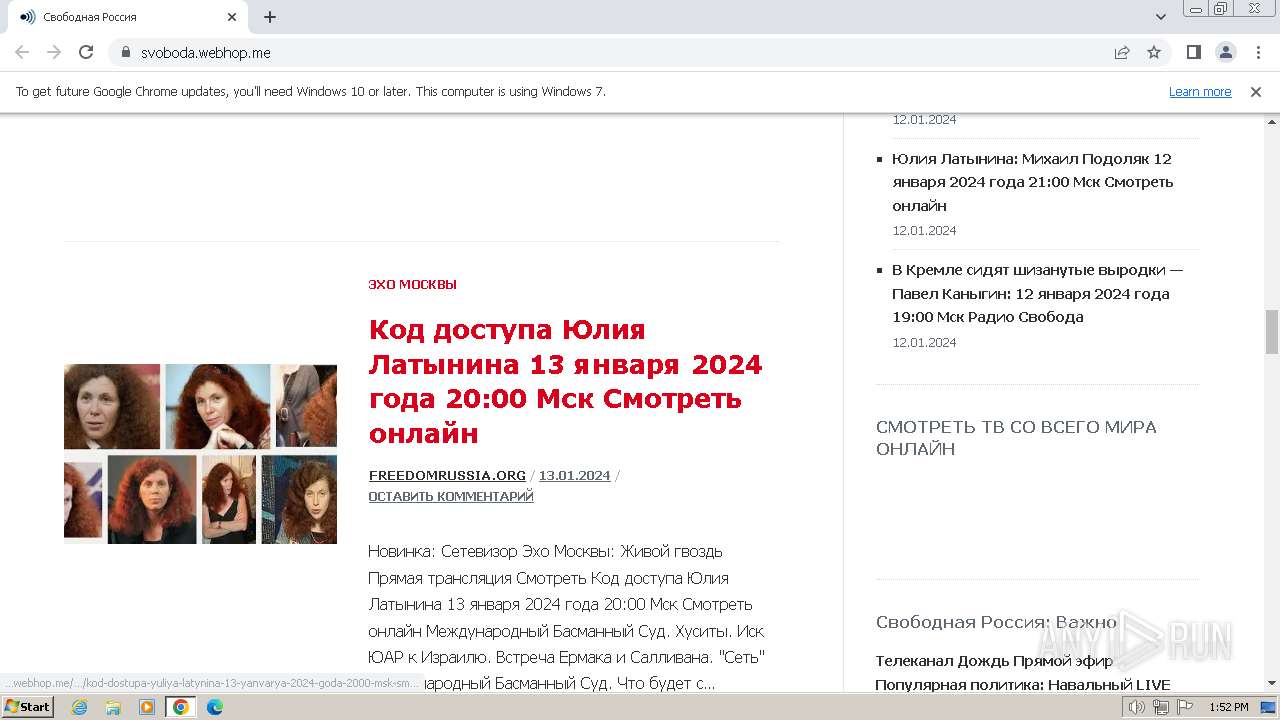Screen dimensions: 1280x720
Task: Open the ЭХО МОСКВЫ category link
Action: coord(412,284)
